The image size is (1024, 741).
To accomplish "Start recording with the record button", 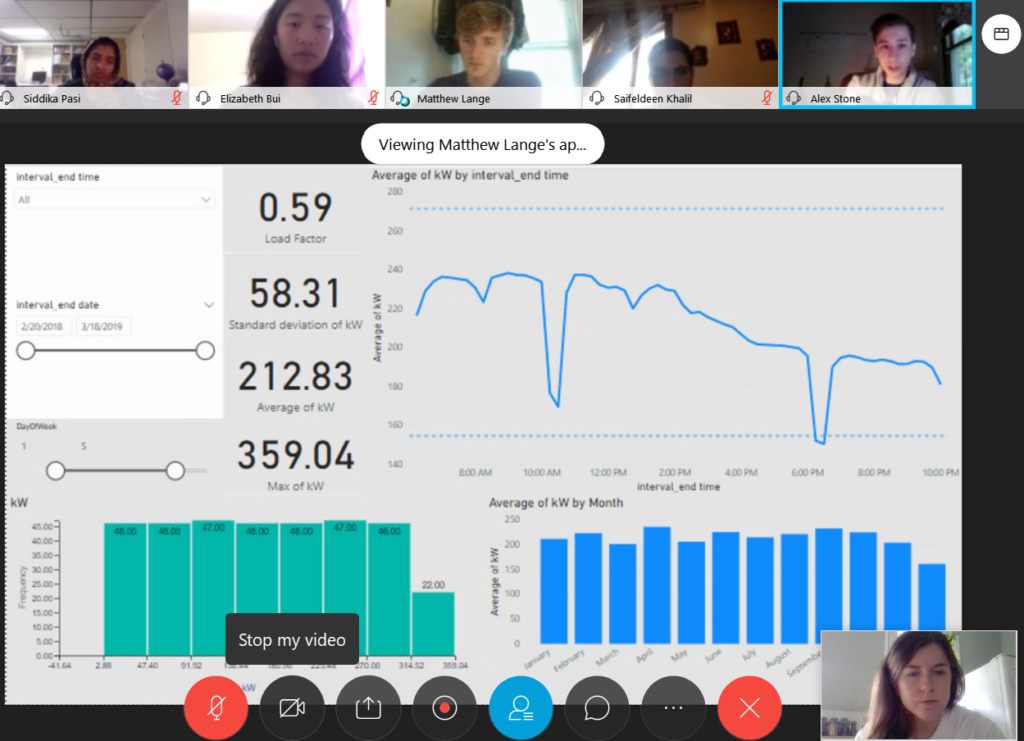I will [x=444, y=708].
